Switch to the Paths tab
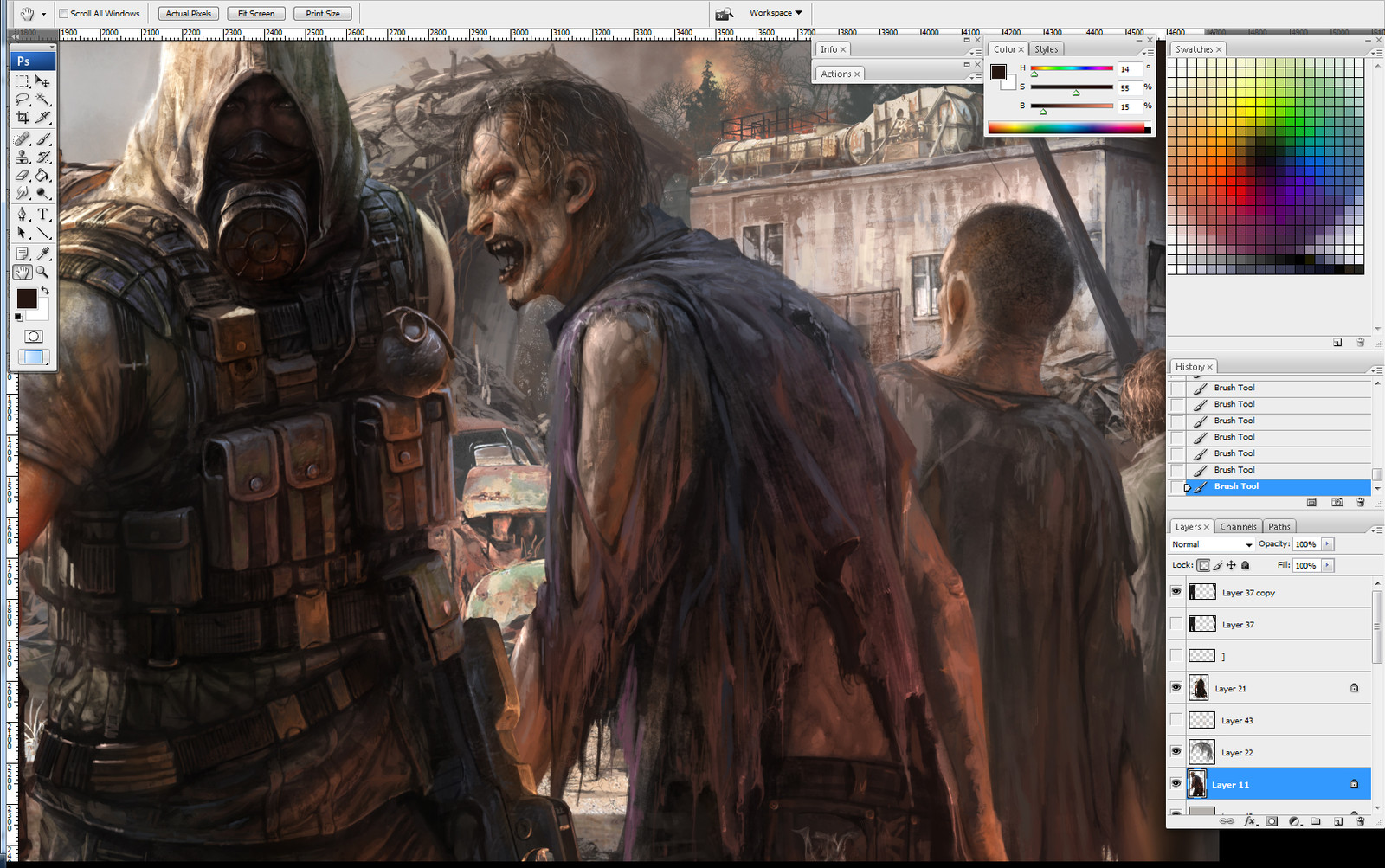Viewport: 1385px width, 868px height. [1279, 526]
